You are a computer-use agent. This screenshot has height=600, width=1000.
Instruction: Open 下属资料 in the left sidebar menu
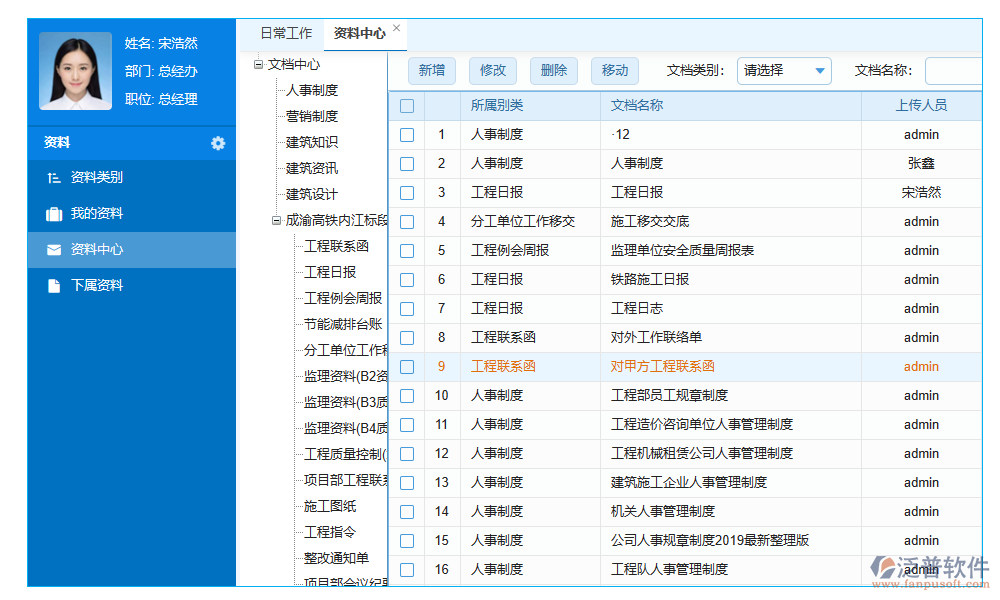pyautogui.click(x=97, y=286)
